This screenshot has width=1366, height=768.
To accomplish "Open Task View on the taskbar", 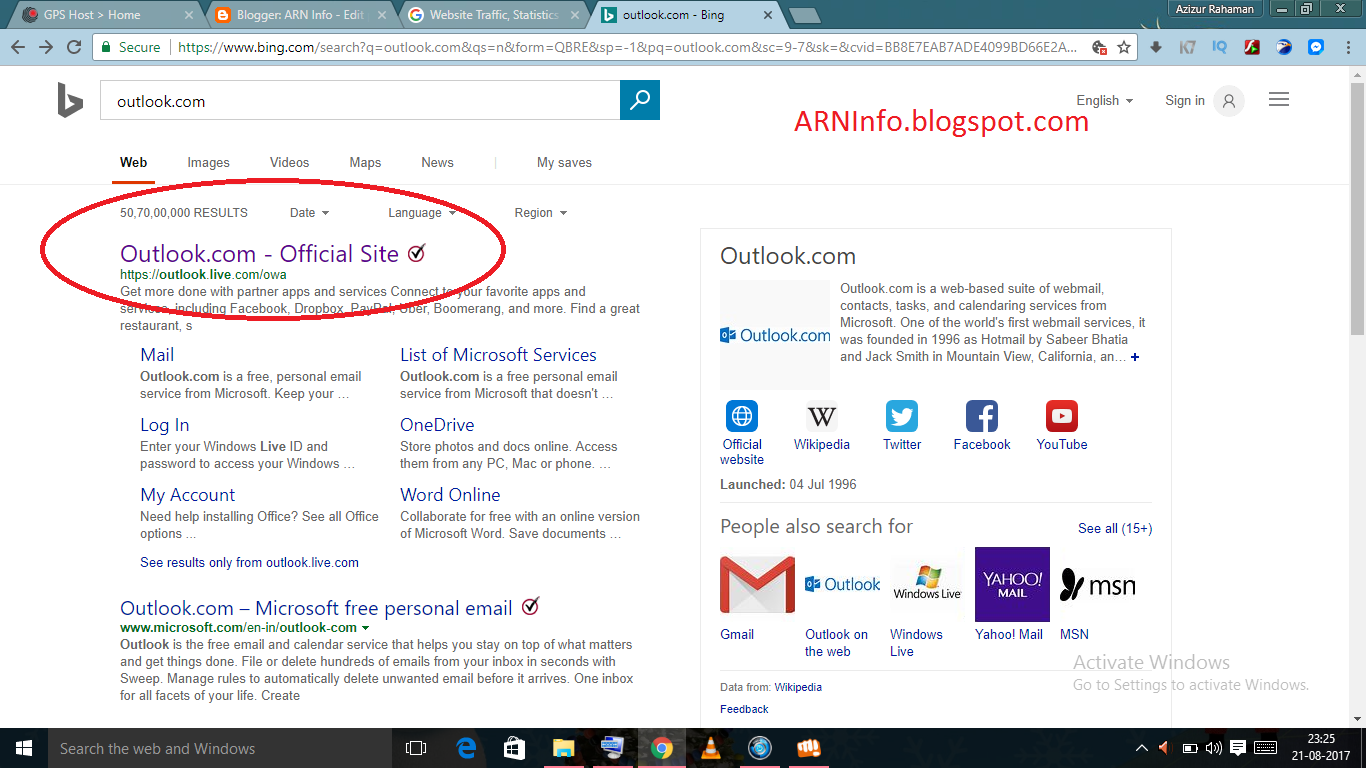I will [416, 748].
